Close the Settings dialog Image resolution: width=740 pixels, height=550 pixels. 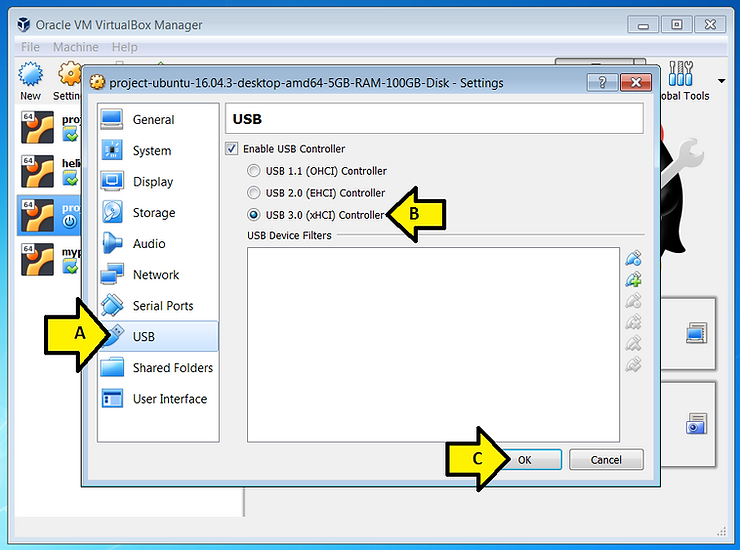click(636, 83)
